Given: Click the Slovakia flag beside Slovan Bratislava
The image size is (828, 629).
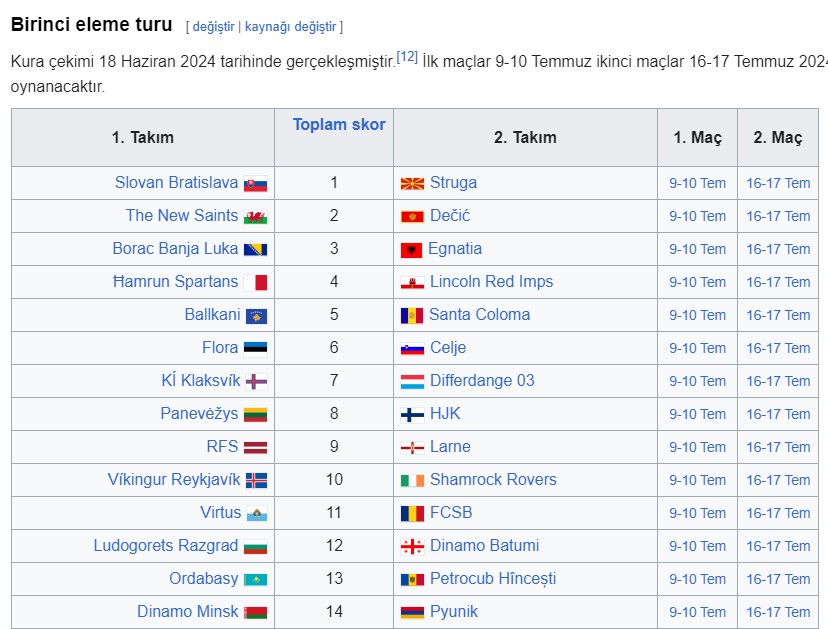Looking at the screenshot, I should pos(255,184).
